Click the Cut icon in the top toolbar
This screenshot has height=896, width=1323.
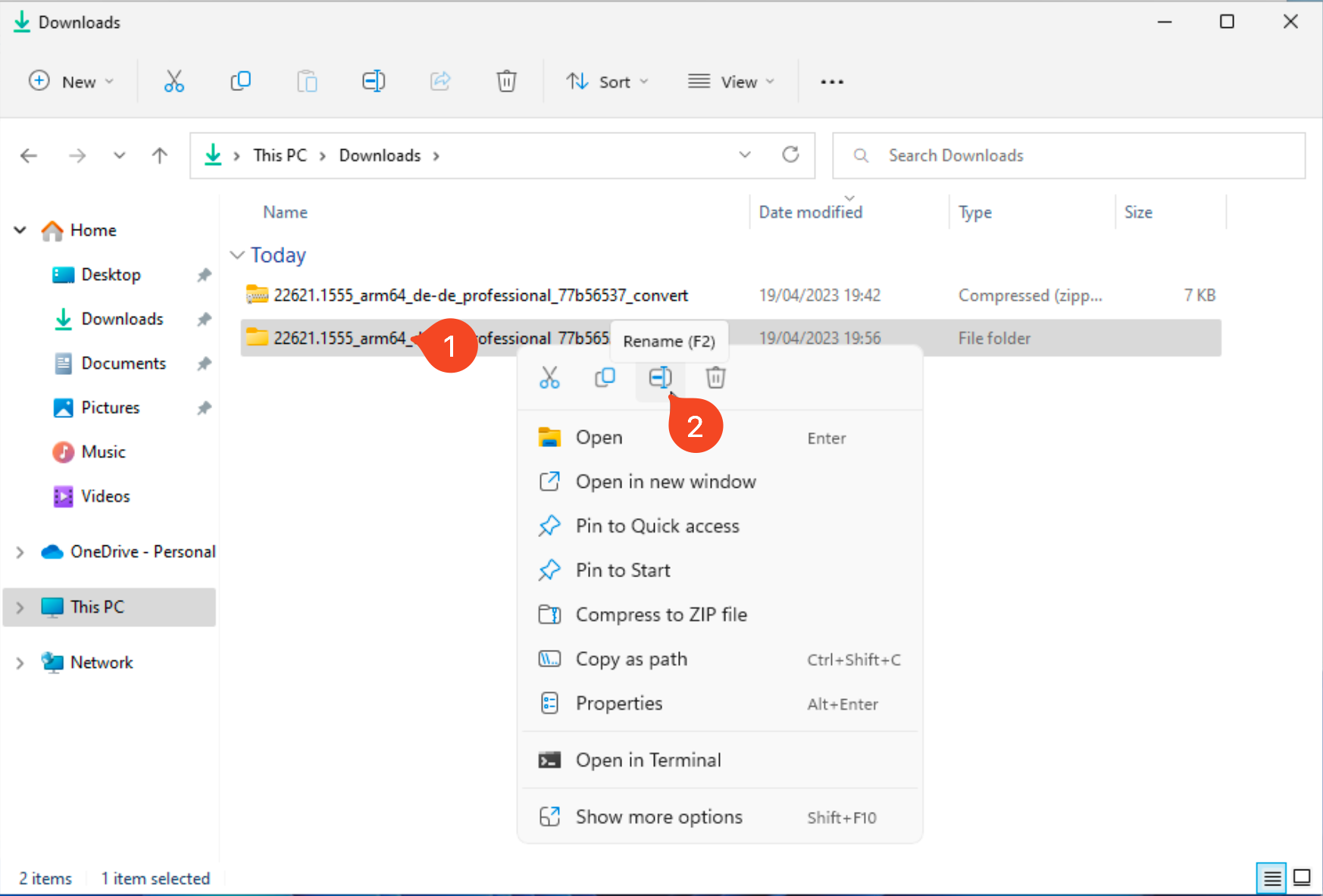(x=174, y=81)
